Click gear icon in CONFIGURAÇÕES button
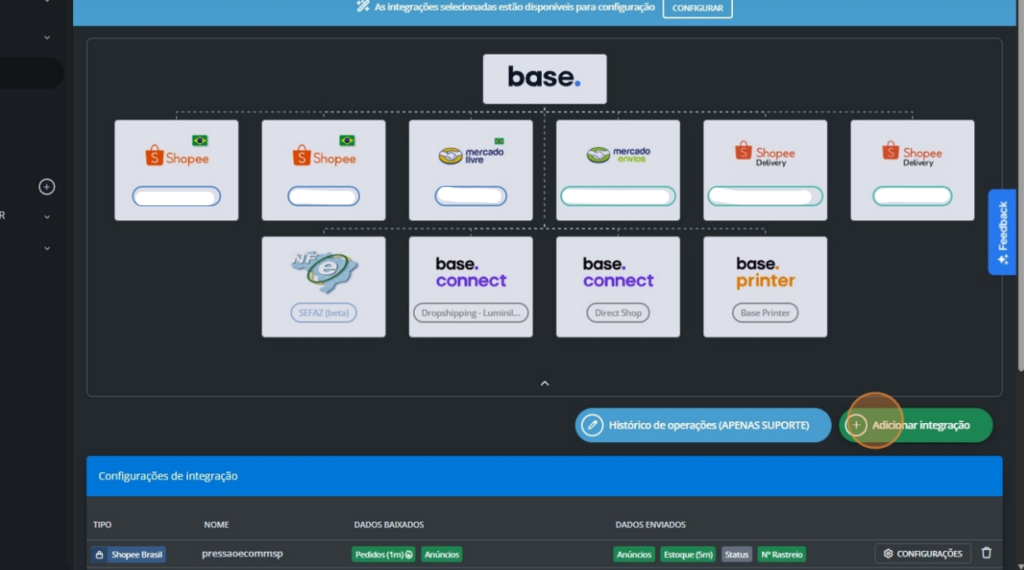 [888, 554]
